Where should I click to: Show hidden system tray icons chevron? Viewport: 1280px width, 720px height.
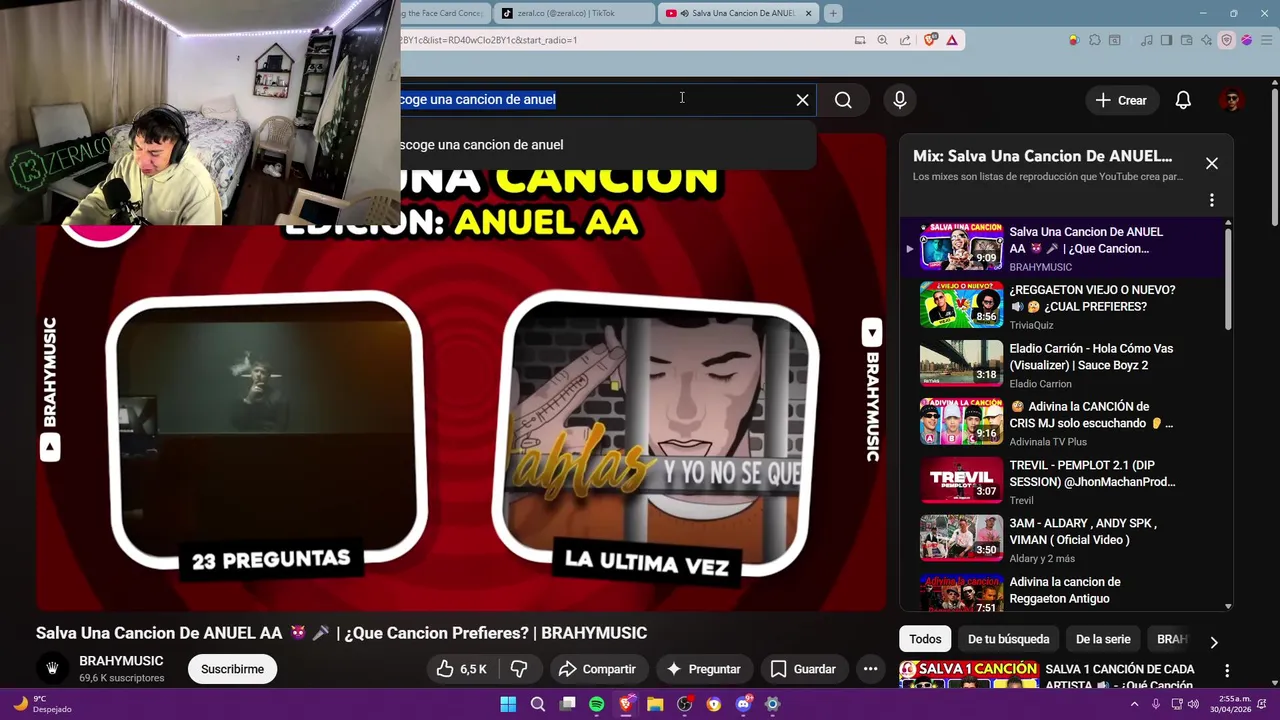click(1134, 704)
